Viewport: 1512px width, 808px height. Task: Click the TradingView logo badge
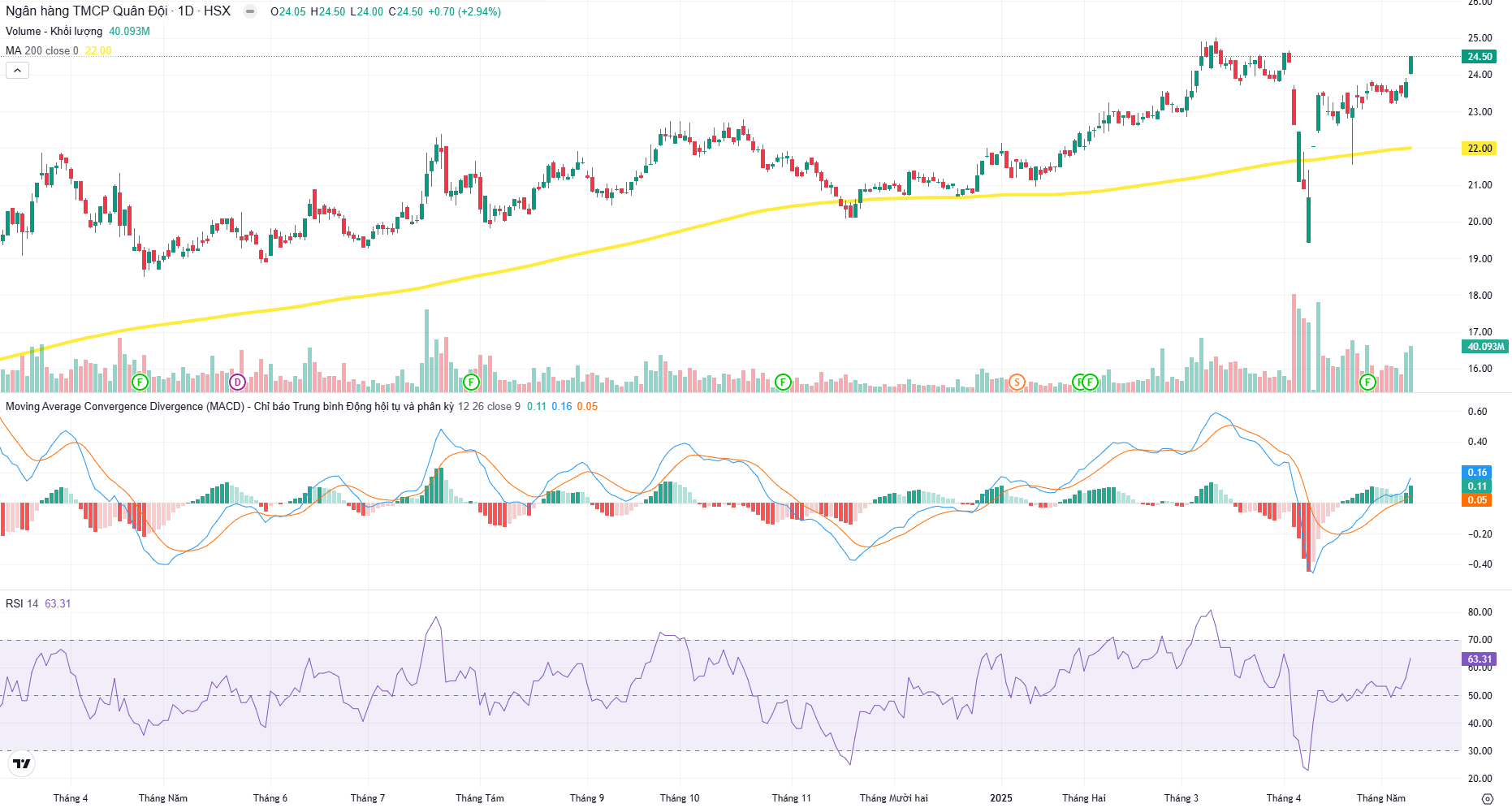[x=22, y=763]
